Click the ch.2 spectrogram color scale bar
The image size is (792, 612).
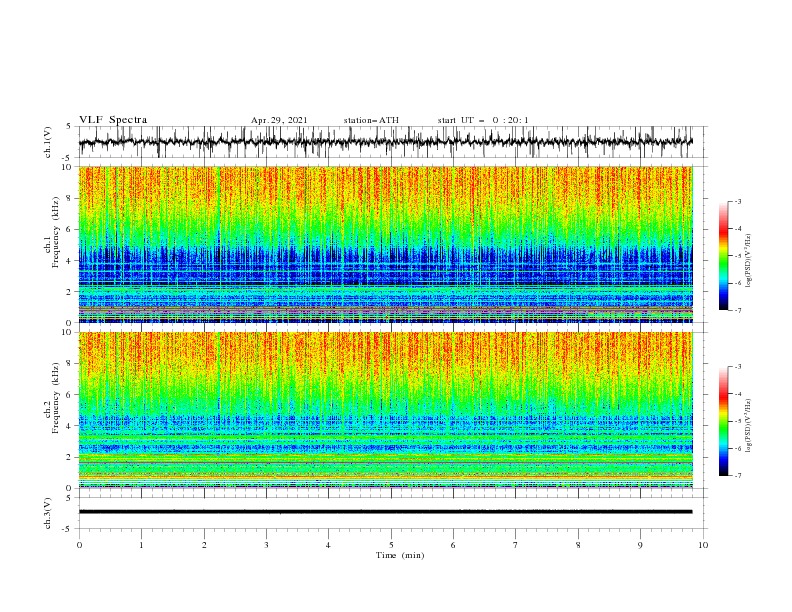tap(724, 421)
